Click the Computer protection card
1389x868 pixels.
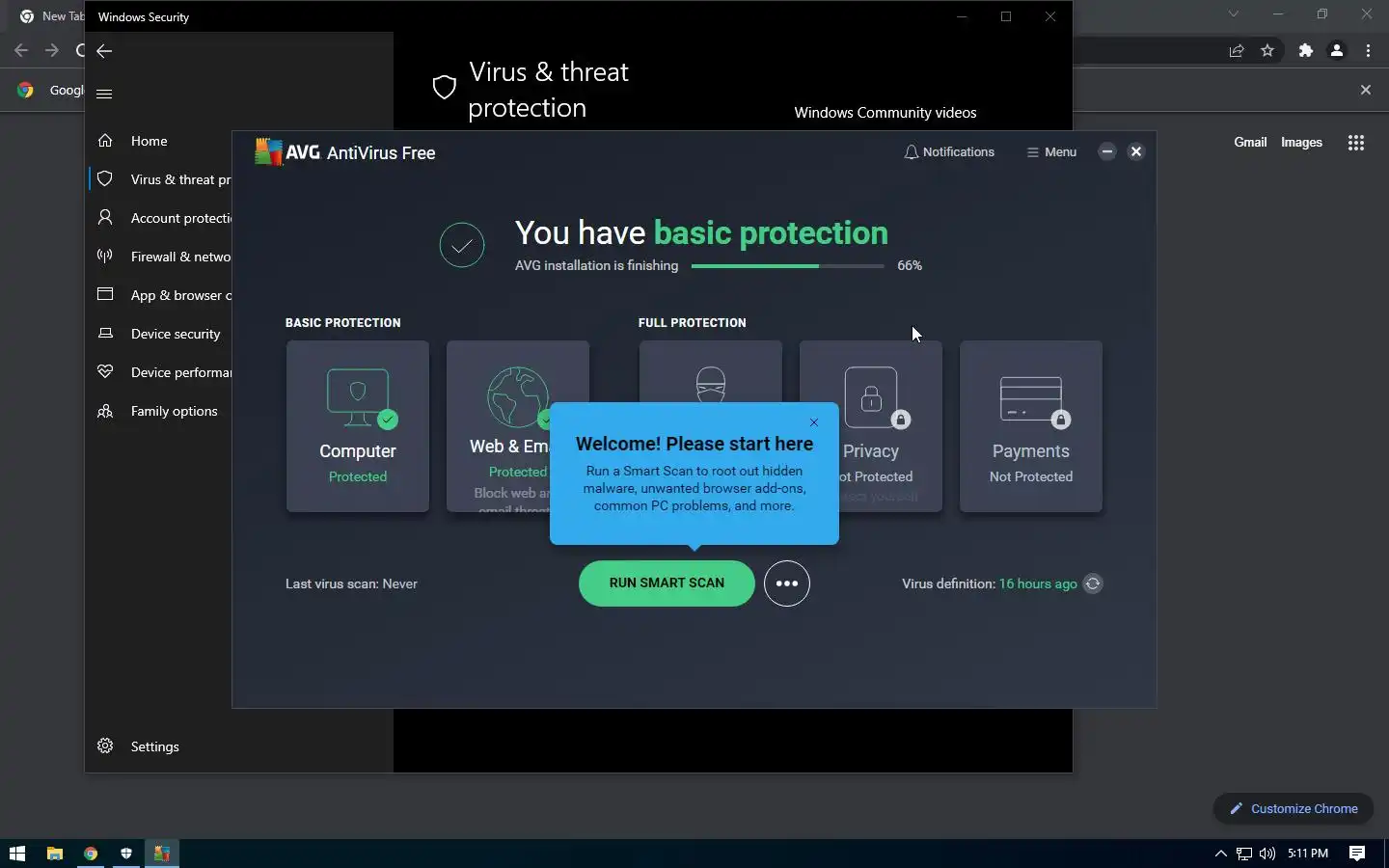tap(358, 426)
